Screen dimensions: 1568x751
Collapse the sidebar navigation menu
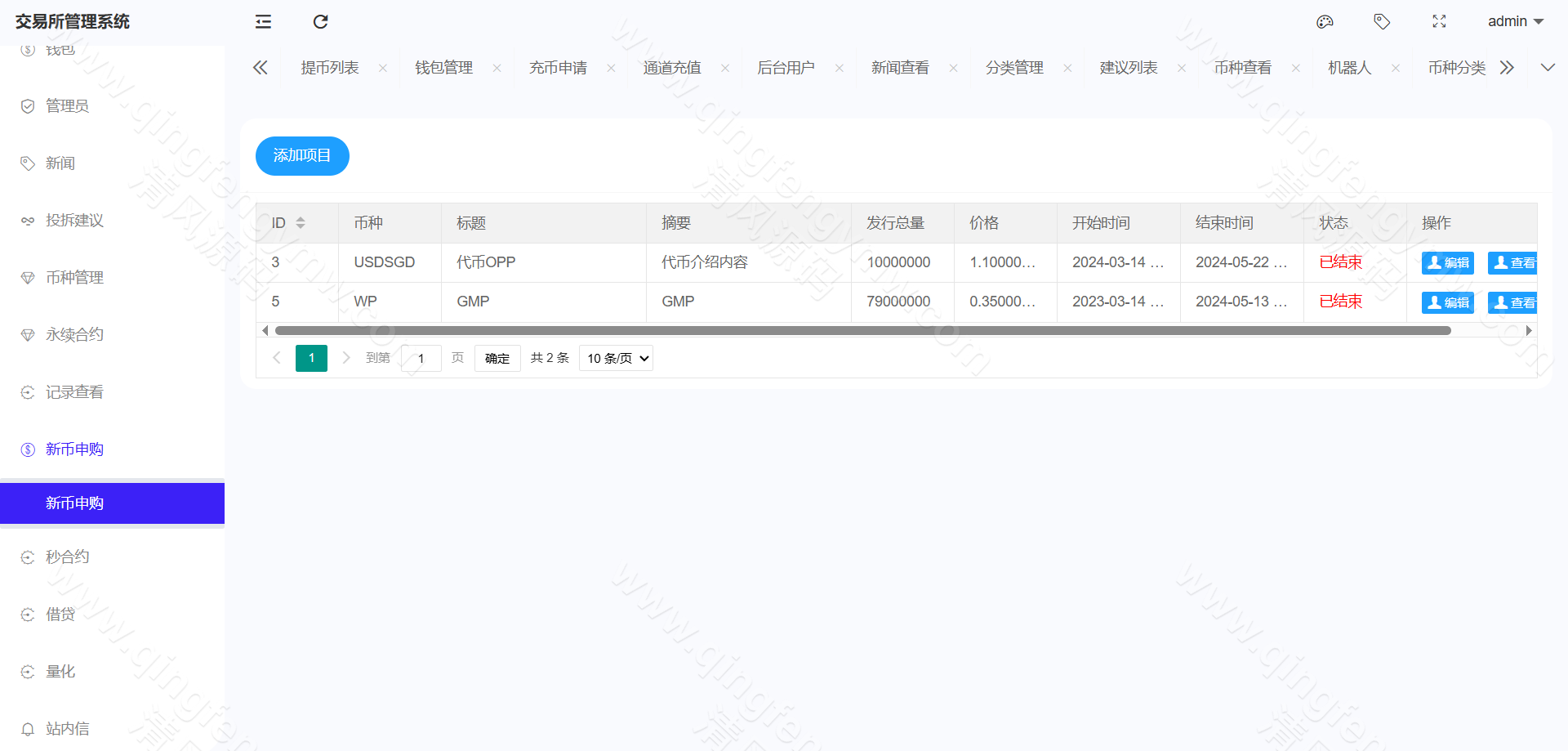(262, 21)
